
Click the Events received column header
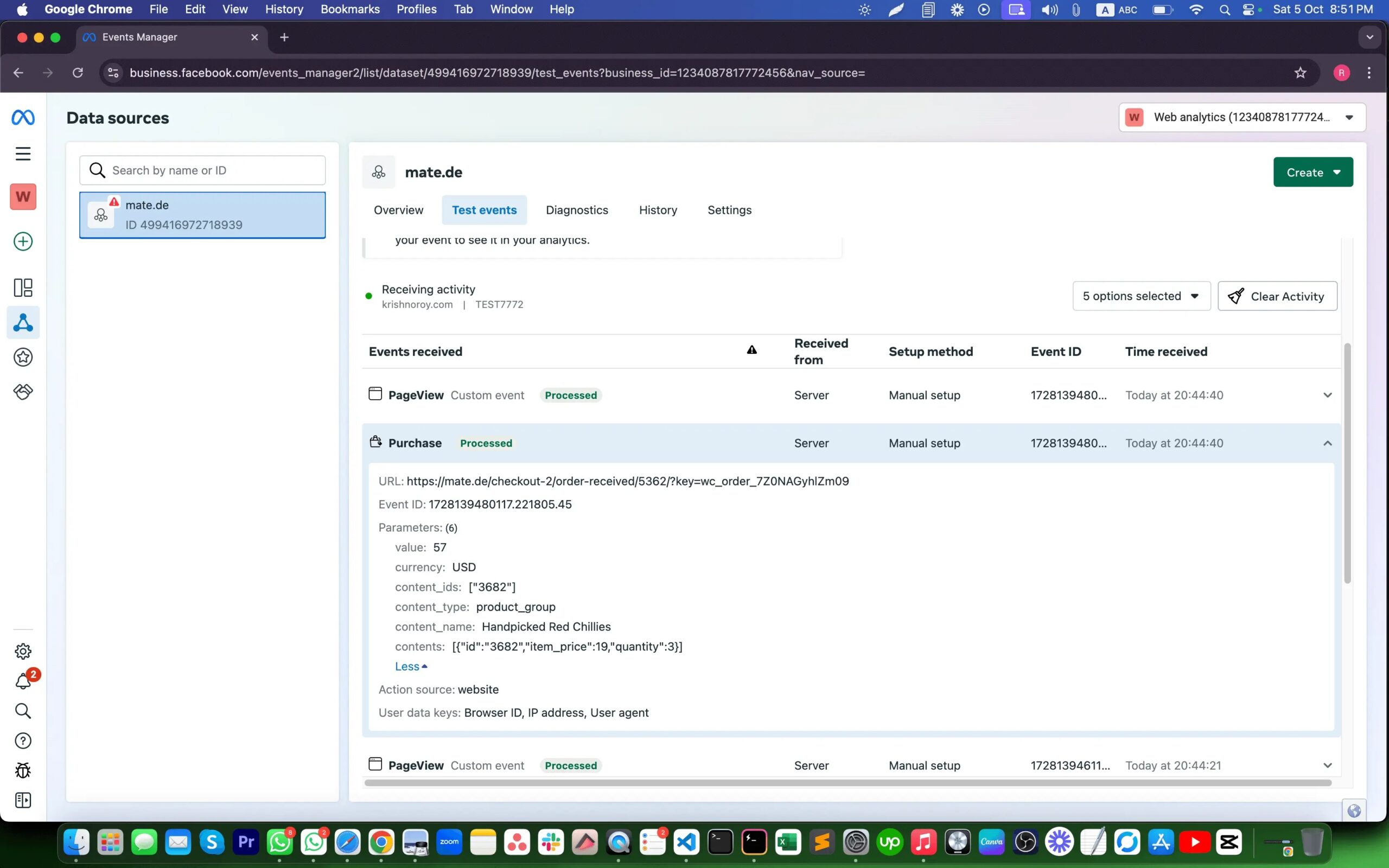point(415,352)
